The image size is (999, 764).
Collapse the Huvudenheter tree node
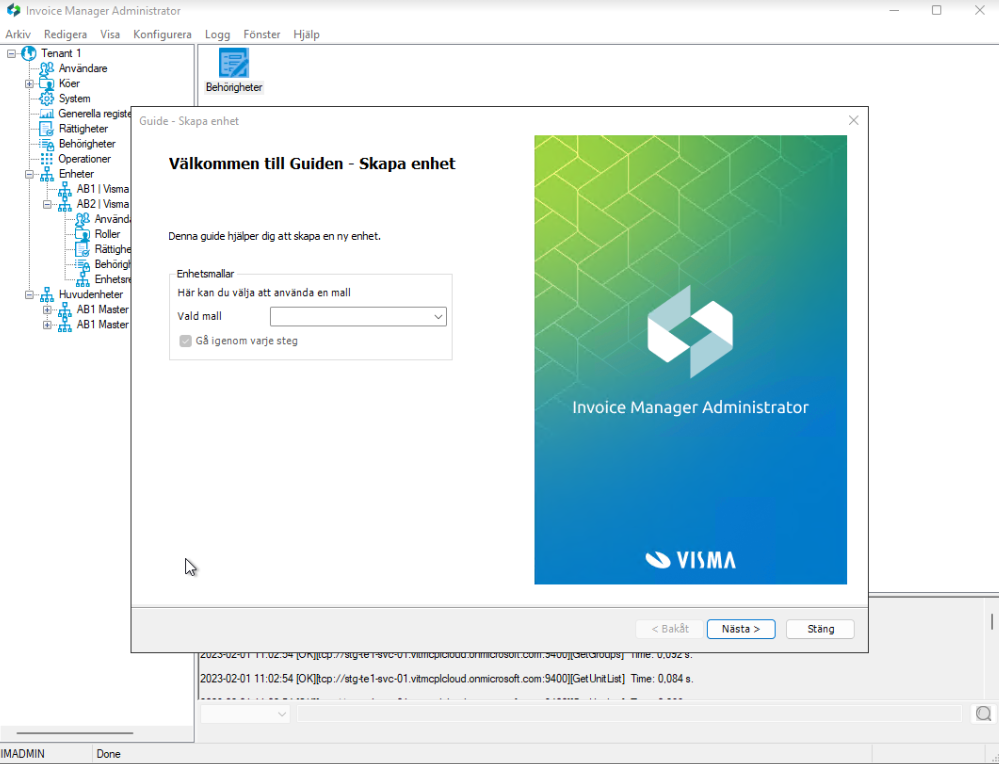[30, 295]
